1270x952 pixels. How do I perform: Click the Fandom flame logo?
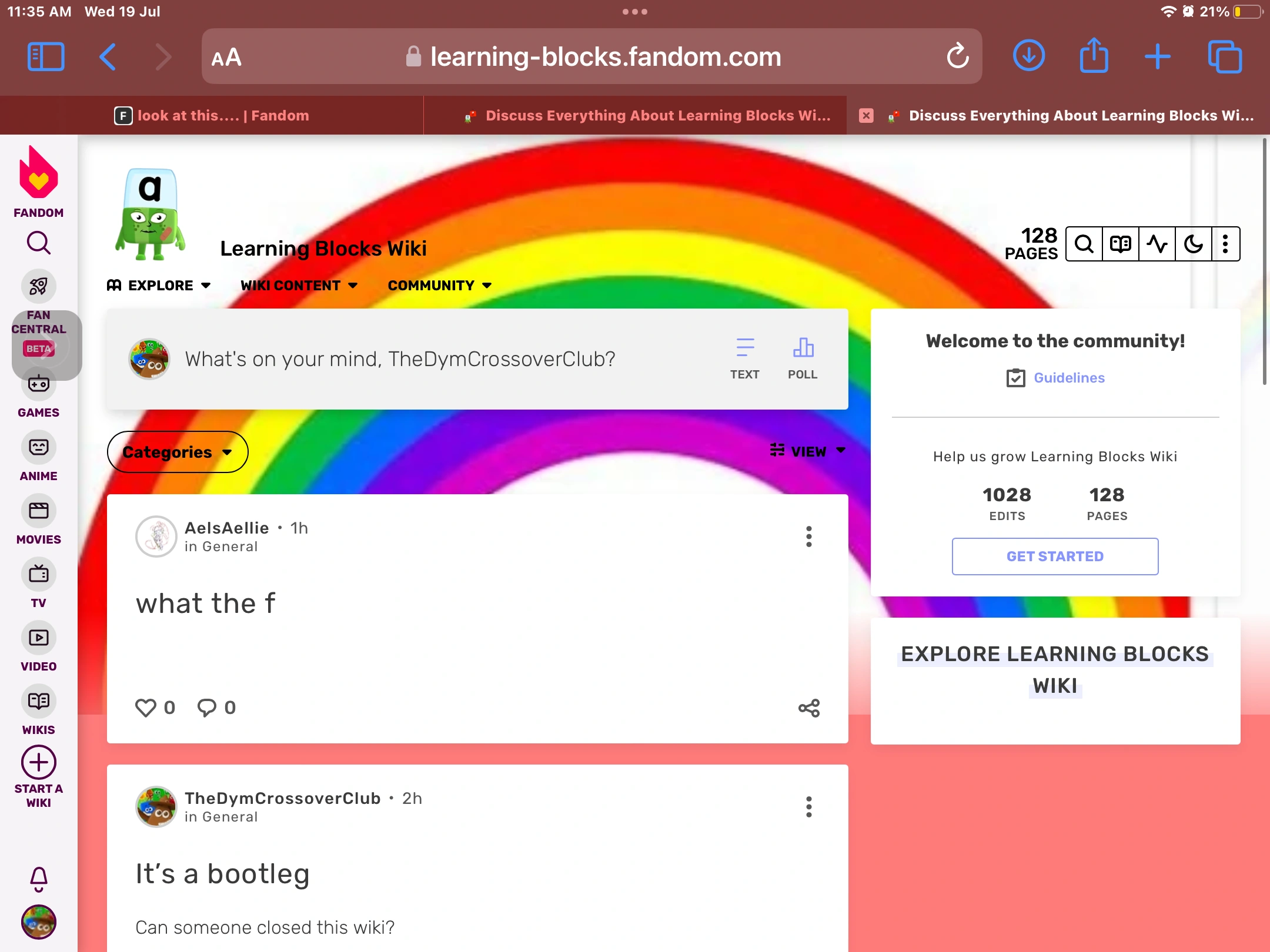tap(39, 175)
